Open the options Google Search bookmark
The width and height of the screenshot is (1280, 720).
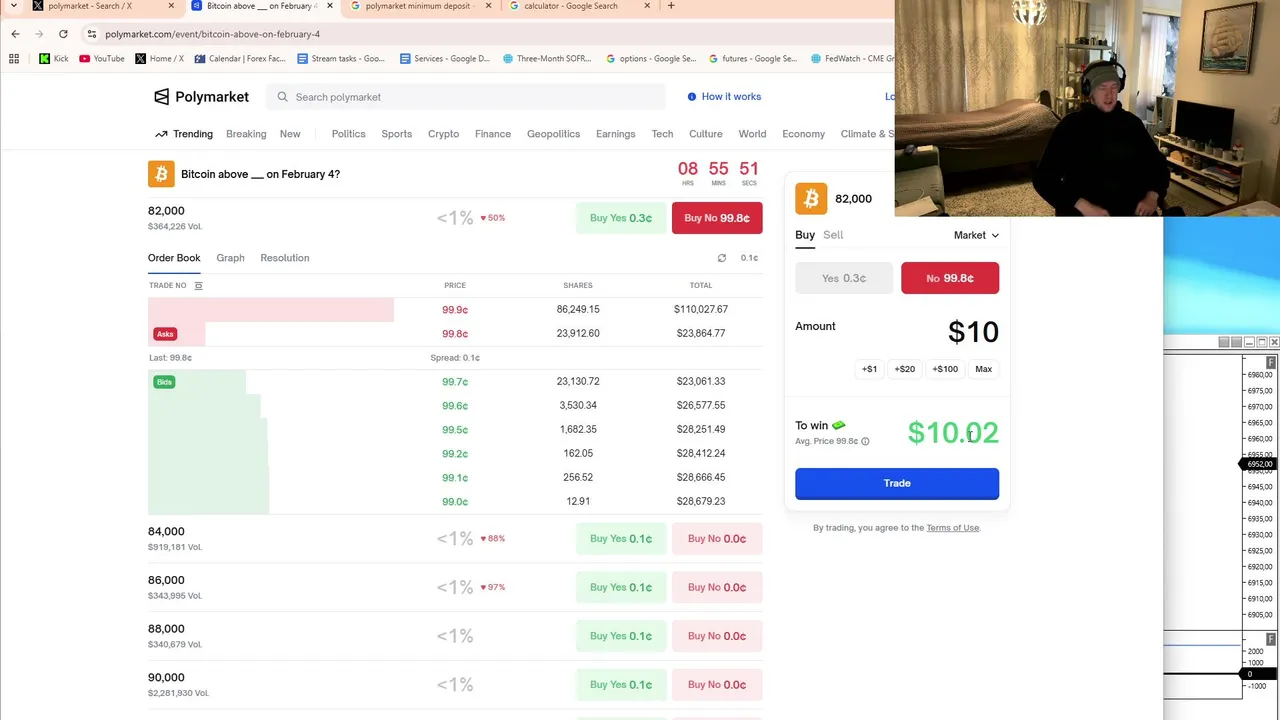click(x=651, y=59)
